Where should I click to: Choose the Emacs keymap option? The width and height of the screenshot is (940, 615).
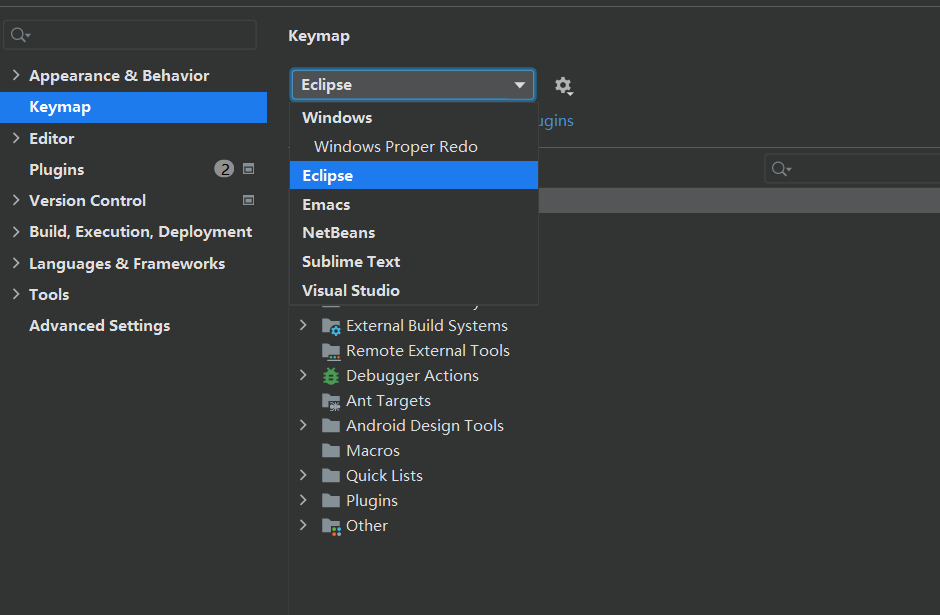414,204
